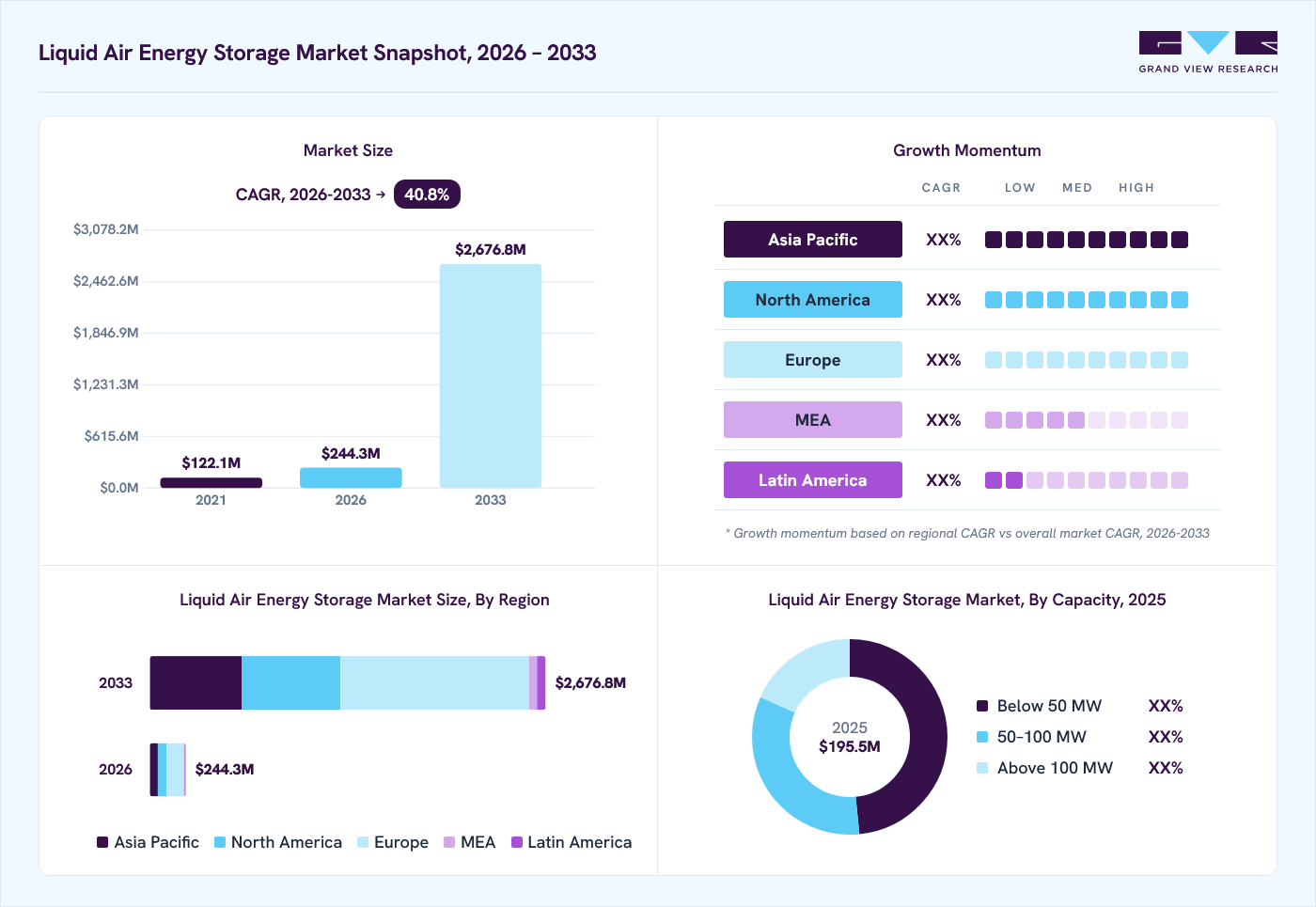
Task: Click the By Capacity, 2025 chart heading
Action: 967,600
